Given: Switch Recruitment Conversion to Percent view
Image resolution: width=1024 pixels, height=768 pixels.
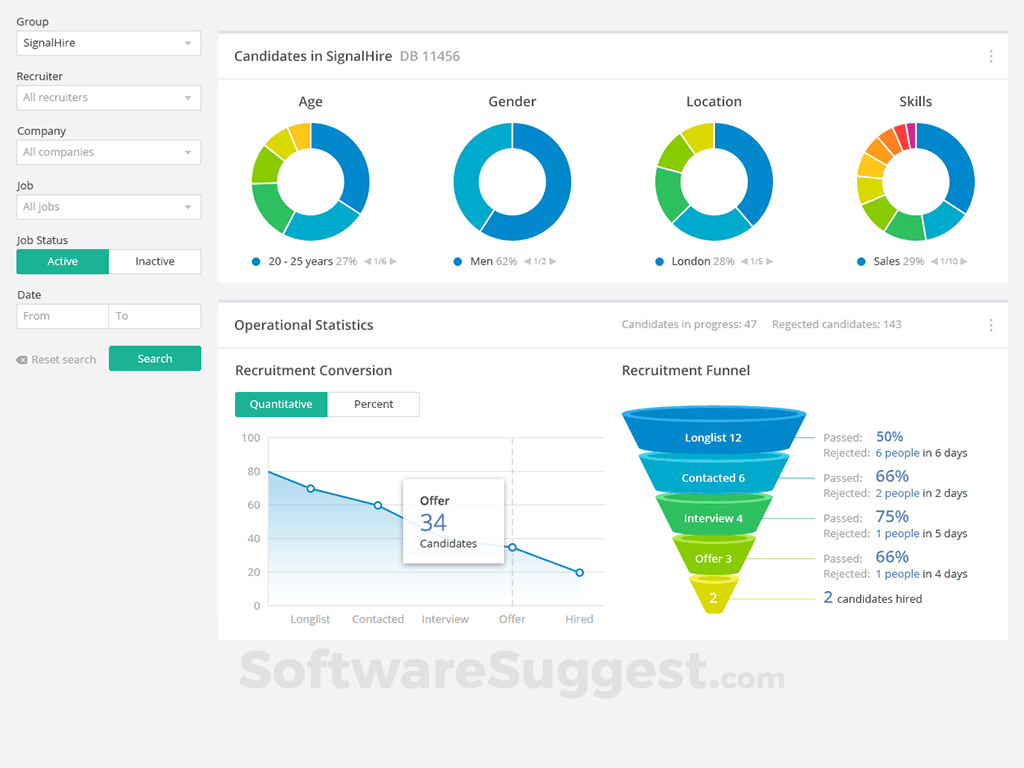Looking at the screenshot, I should coord(374,404).
